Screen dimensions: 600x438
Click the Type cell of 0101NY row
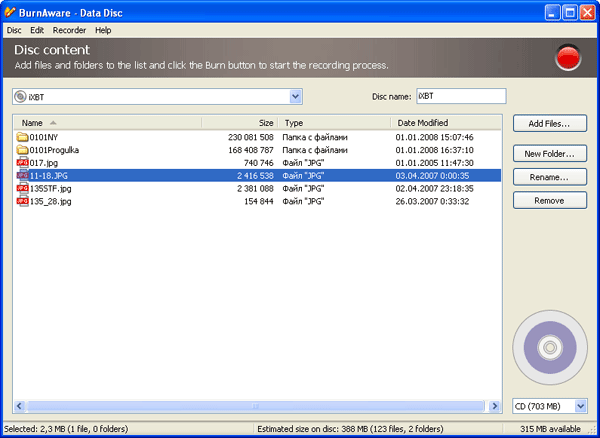(x=315, y=137)
